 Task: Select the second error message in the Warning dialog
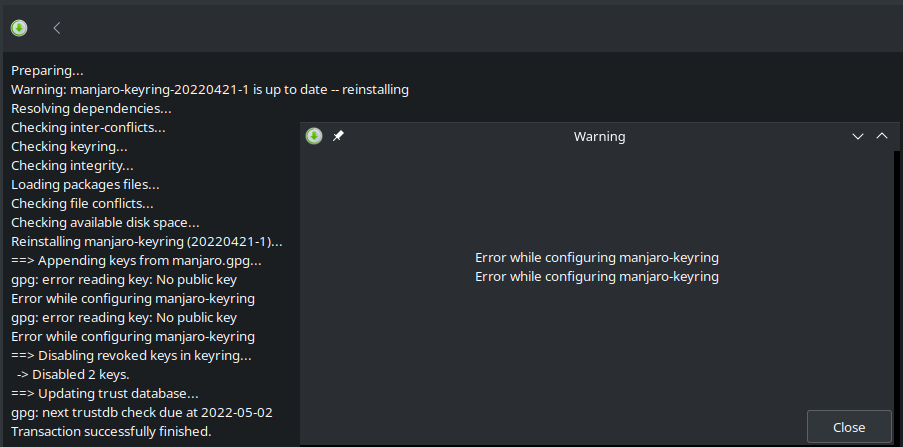597,276
